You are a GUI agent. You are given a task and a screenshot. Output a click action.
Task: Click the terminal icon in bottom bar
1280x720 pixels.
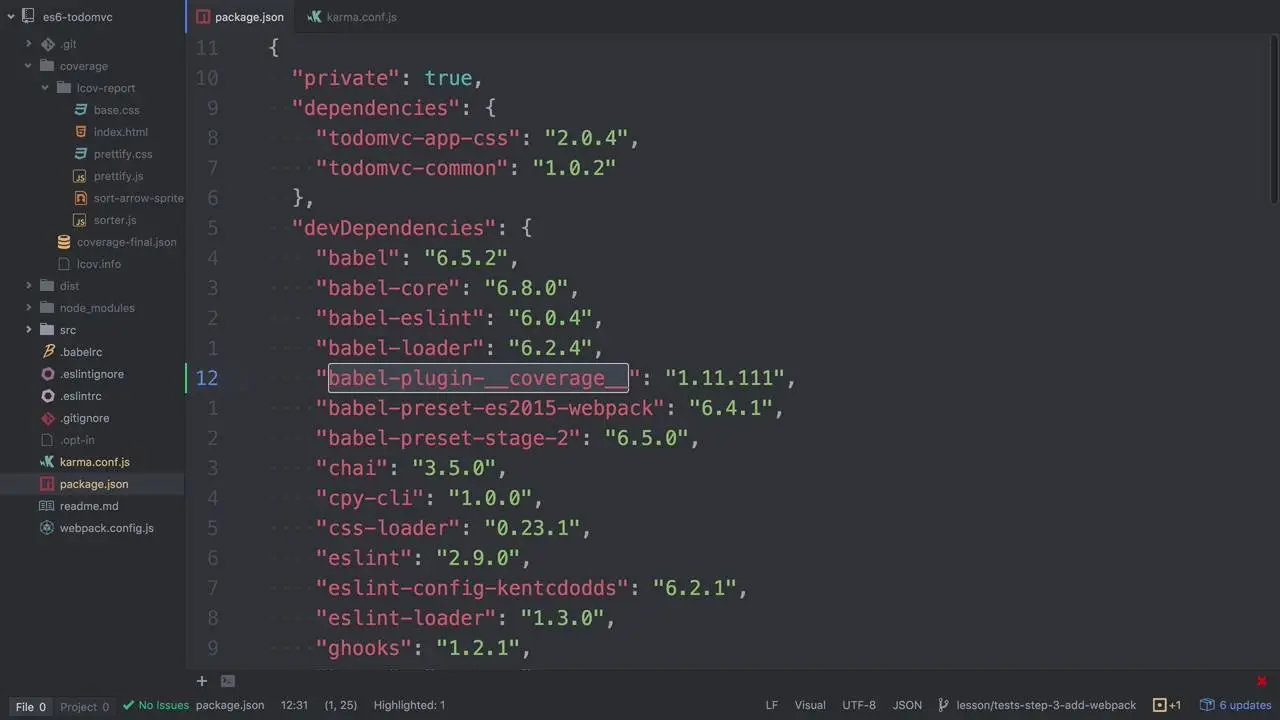228,681
